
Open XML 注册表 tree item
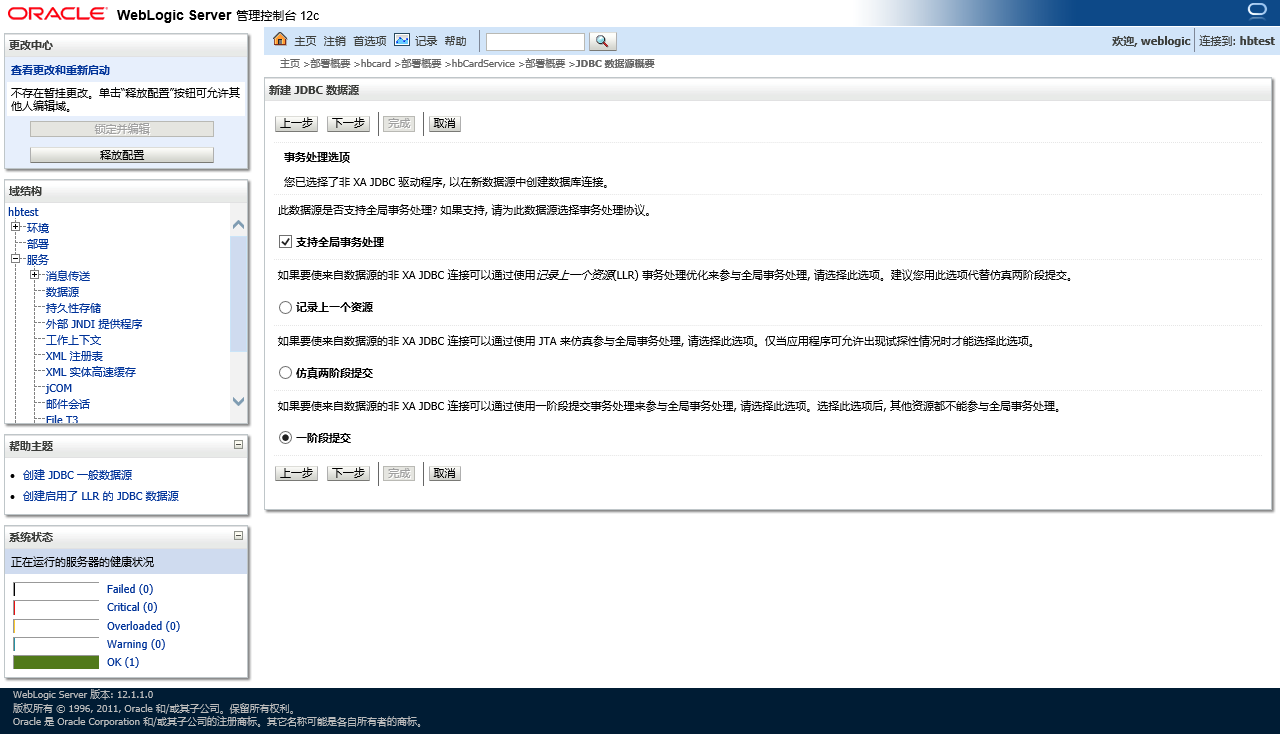[74, 356]
